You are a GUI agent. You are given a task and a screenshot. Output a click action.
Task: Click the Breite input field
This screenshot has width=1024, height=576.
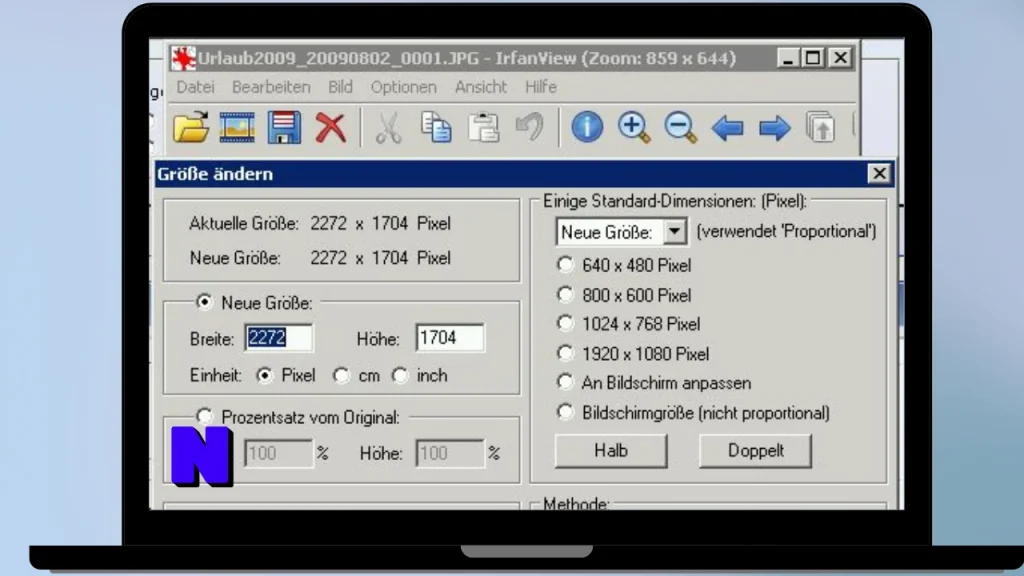coord(279,338)
